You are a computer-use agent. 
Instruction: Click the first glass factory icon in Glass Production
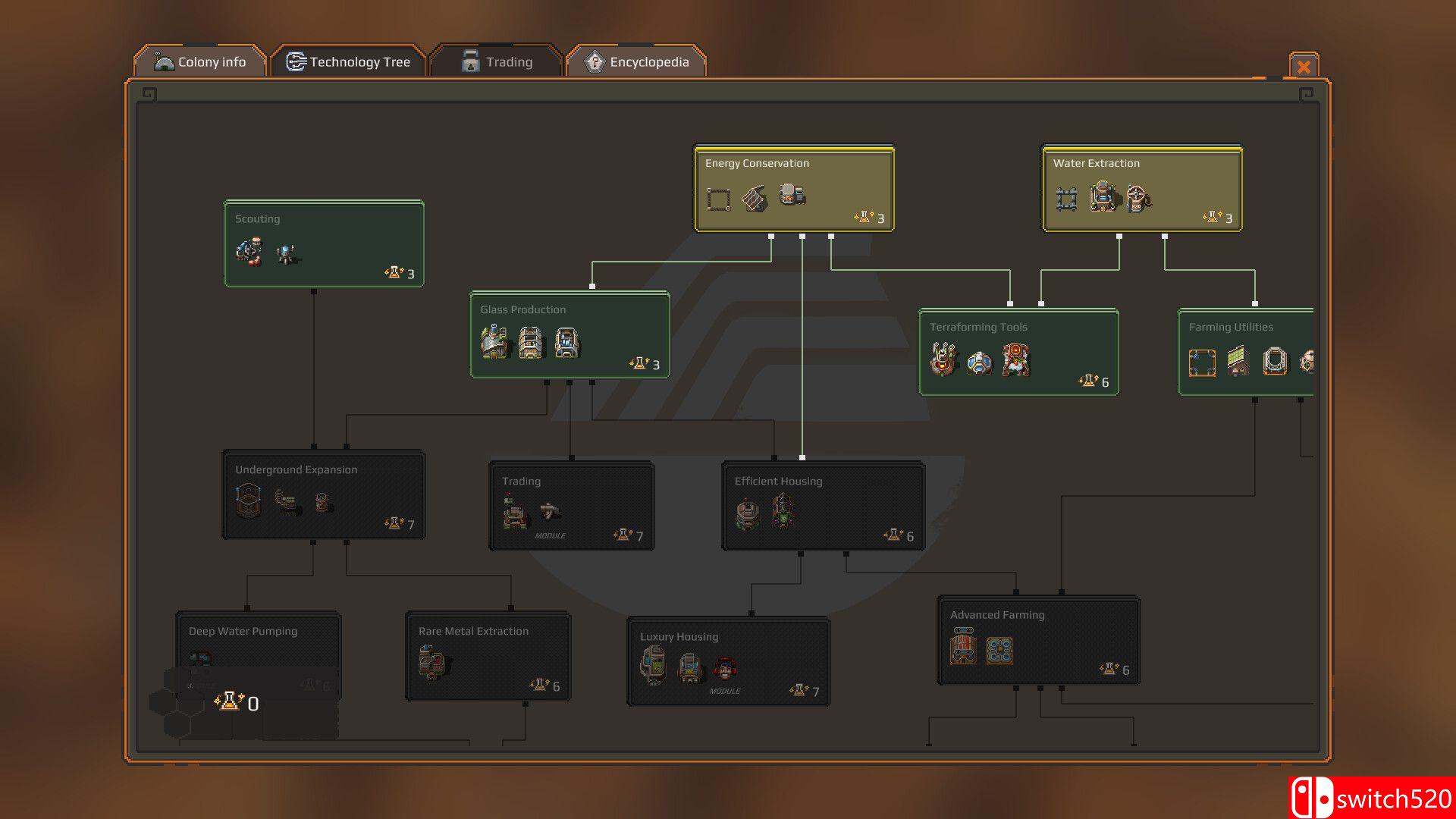coord(494,343)
